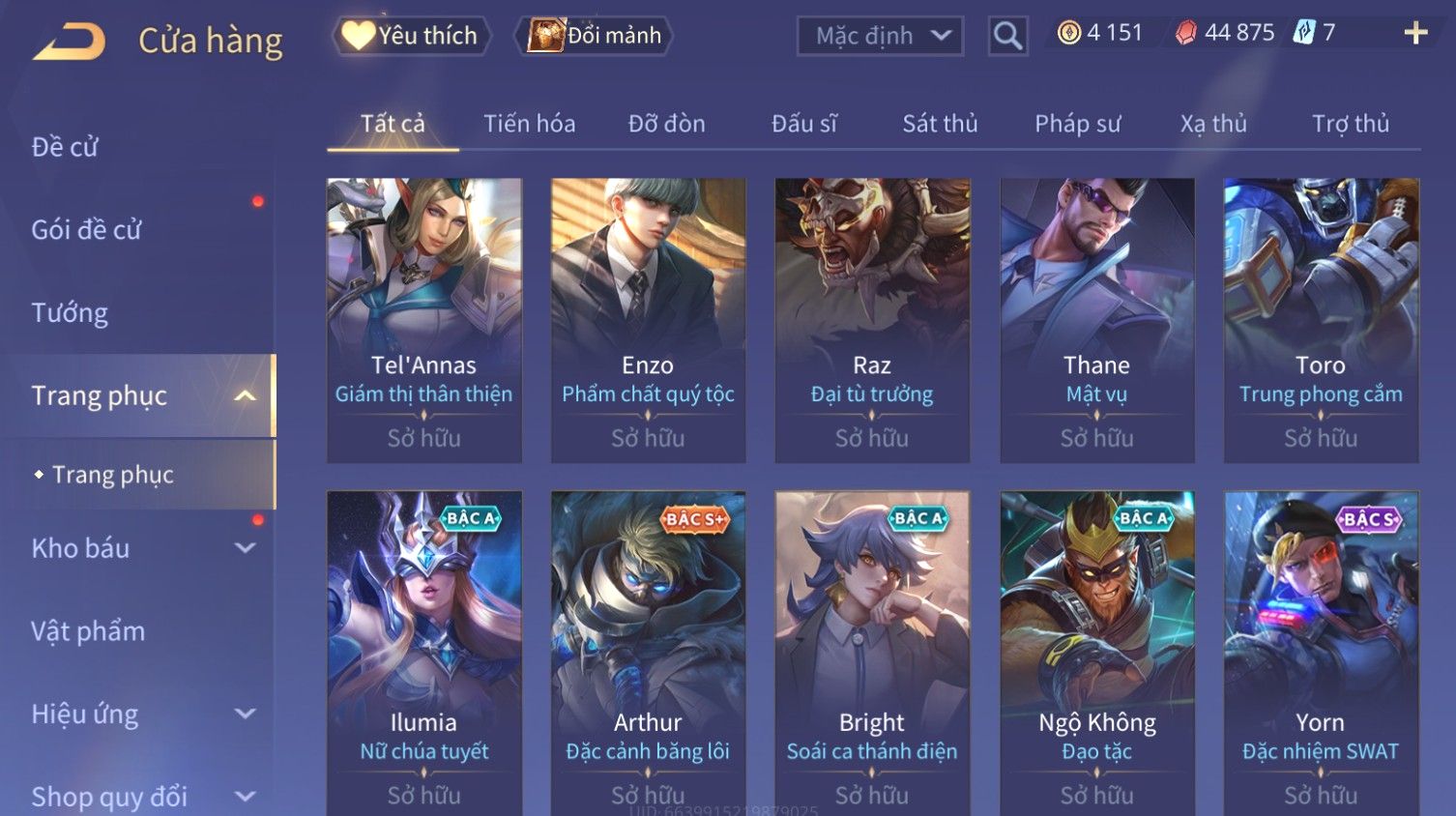Open Đổi mảnh fragment exchange chest
Image resolution: width=1456 pixels, height=816 pixels.
[x=595, y=36]
